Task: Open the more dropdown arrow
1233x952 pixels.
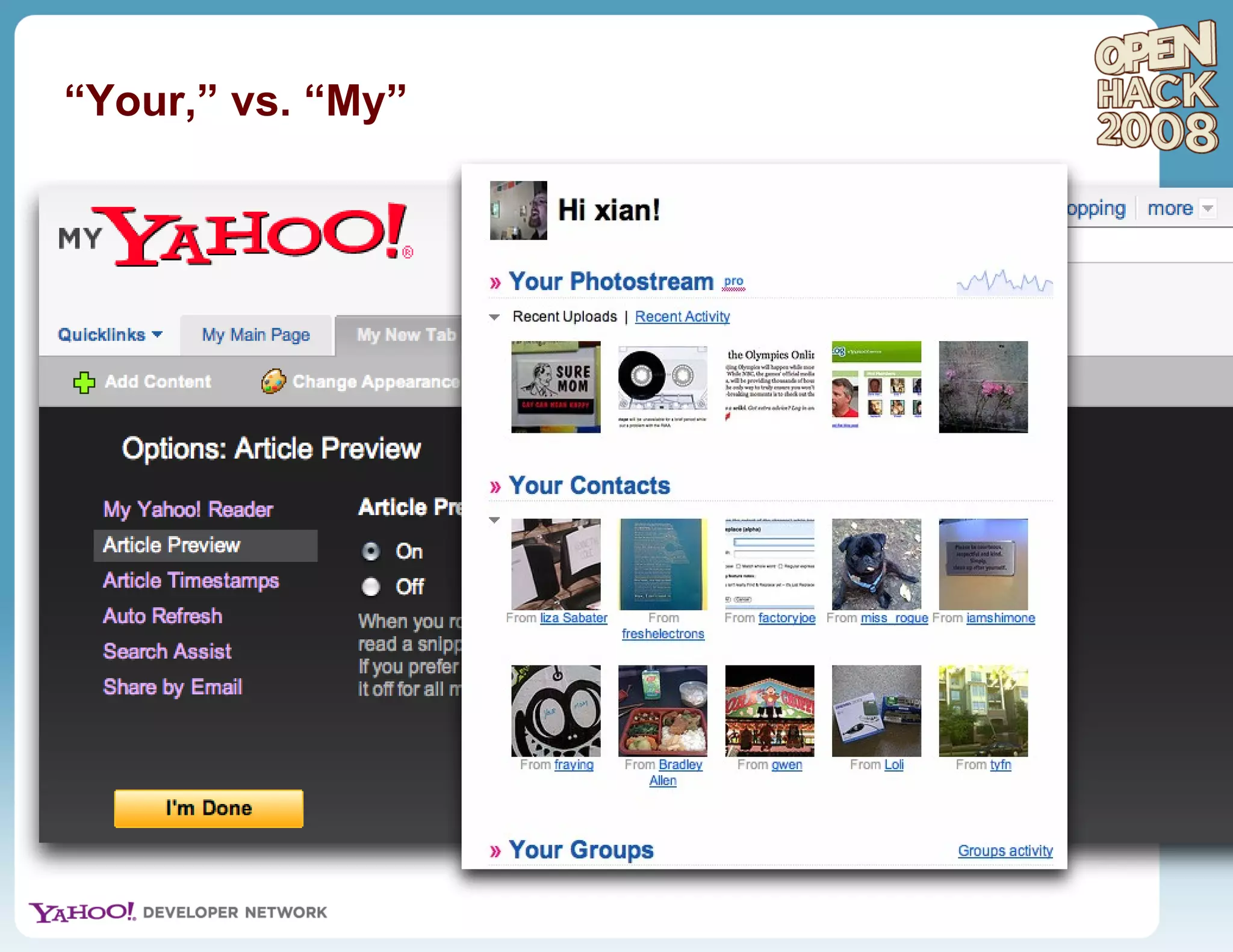Action: coord(1207,208)
